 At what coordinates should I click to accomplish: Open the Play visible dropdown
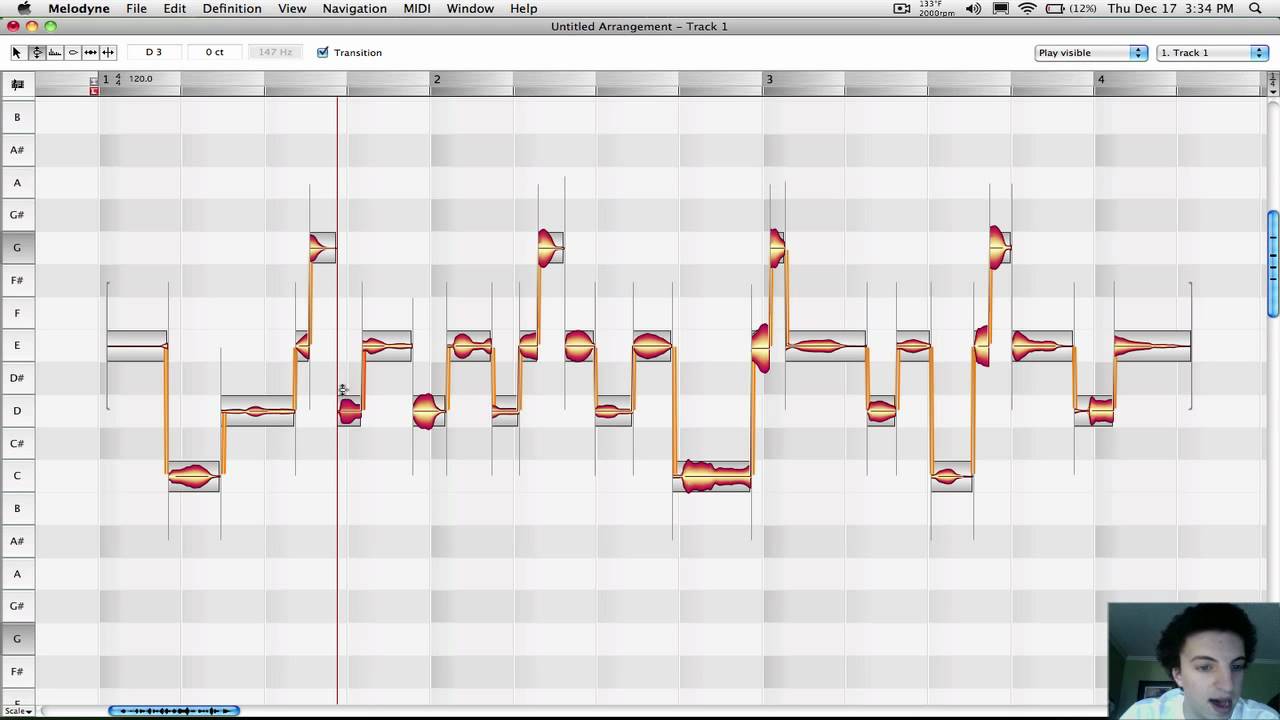[1091, 52]
